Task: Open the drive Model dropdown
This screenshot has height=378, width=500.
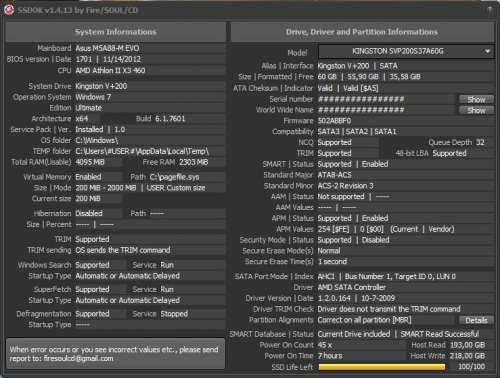Action: (x=406, y=51)
